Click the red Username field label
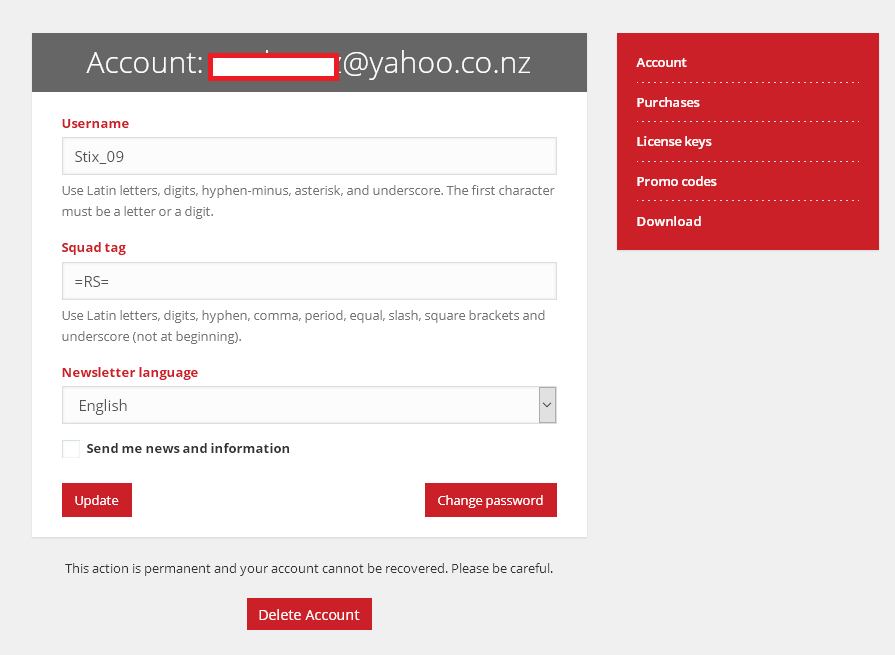895x655 pixels. point(95,124)
